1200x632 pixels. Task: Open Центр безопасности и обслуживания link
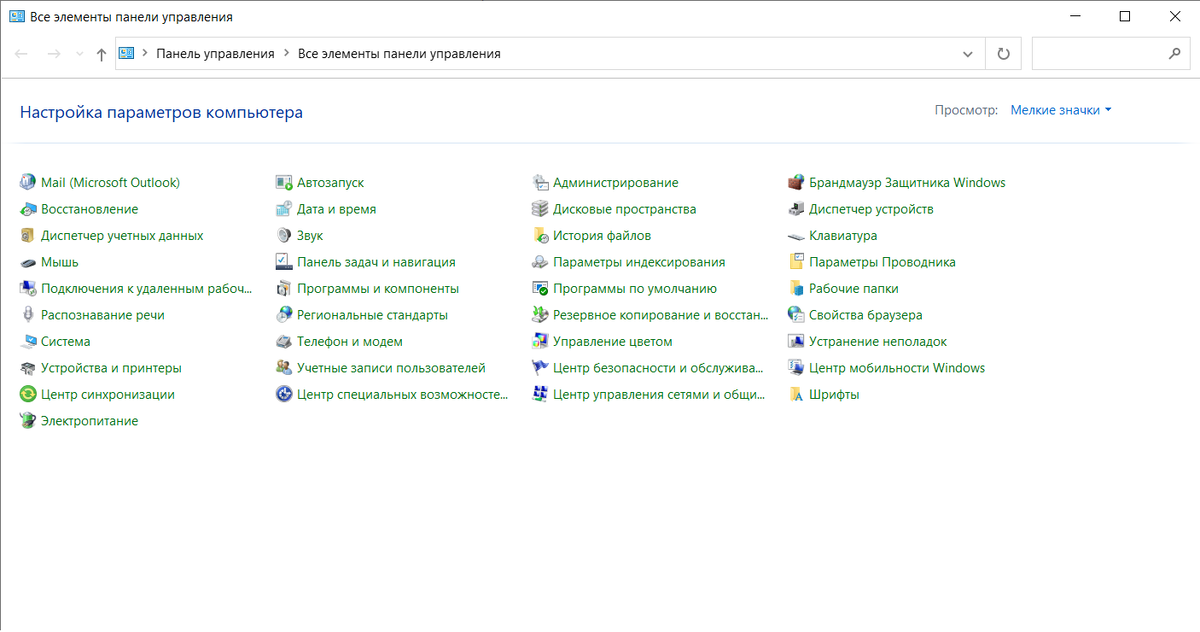point(658,368)
